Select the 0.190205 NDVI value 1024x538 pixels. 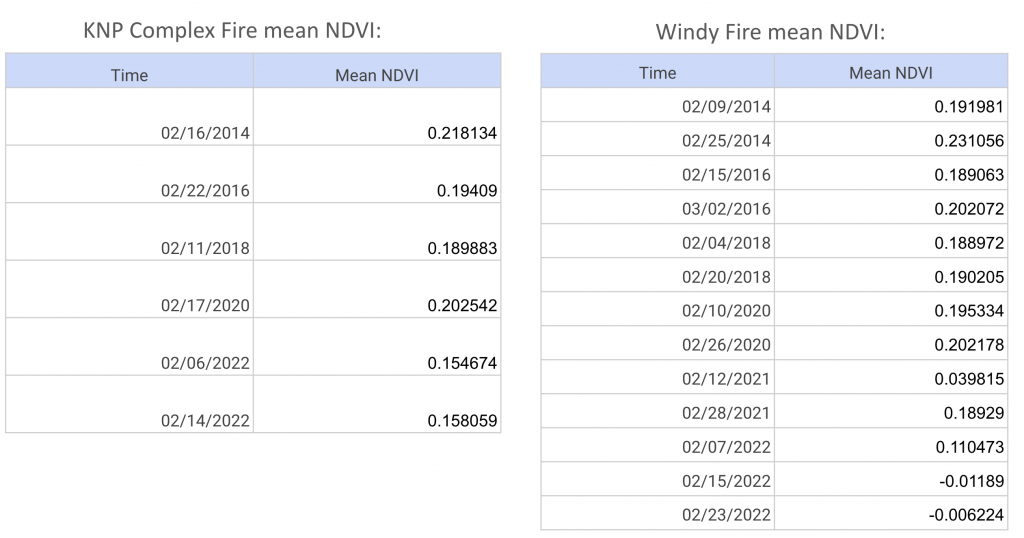pyautogui.click(x=969, y=277)
